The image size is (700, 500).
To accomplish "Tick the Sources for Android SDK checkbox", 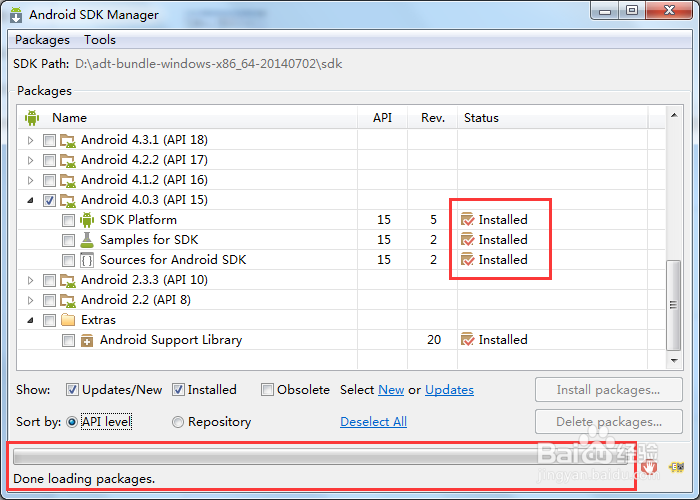I will (68, 260).
